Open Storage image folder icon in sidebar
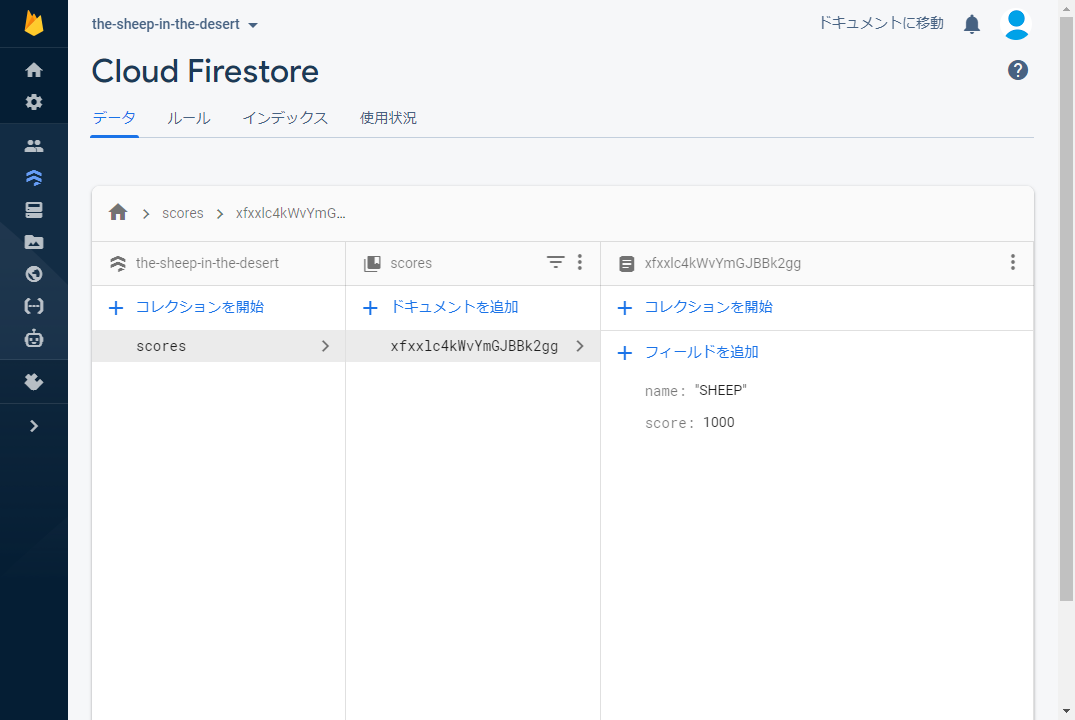This screenshot has height=720, width=1075. click(x=34, y=242)
